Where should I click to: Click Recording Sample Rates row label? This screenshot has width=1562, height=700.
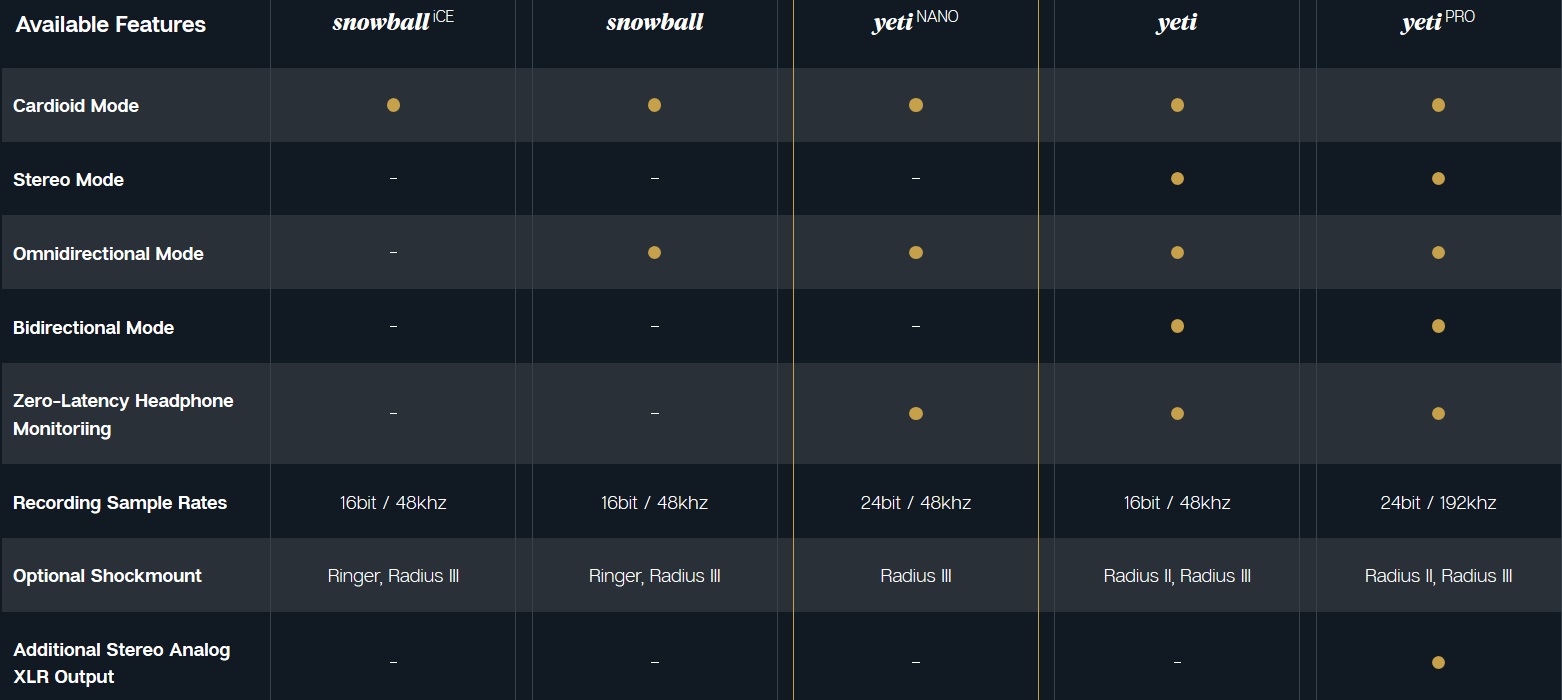point(120,503)
